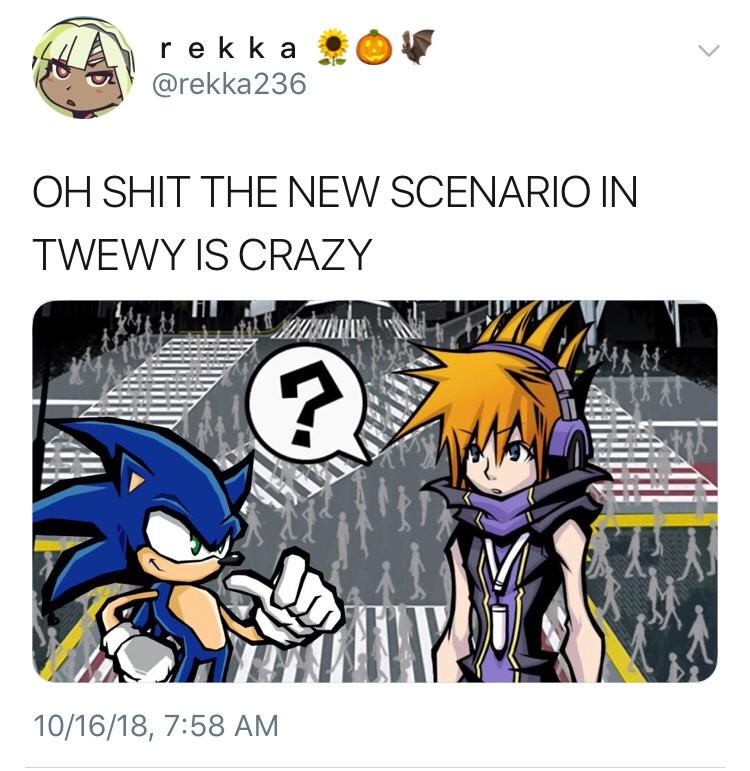Select the text line TWEWY IS CRAZY
This screenshot has width=750, height=771.
point(202,254)
